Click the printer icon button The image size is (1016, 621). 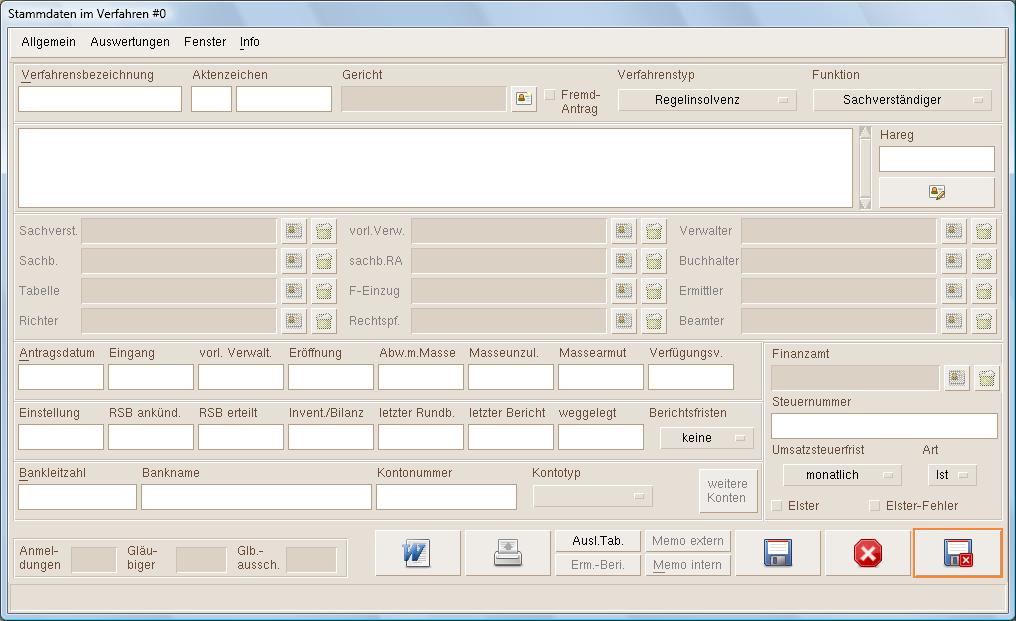point(507,553)
